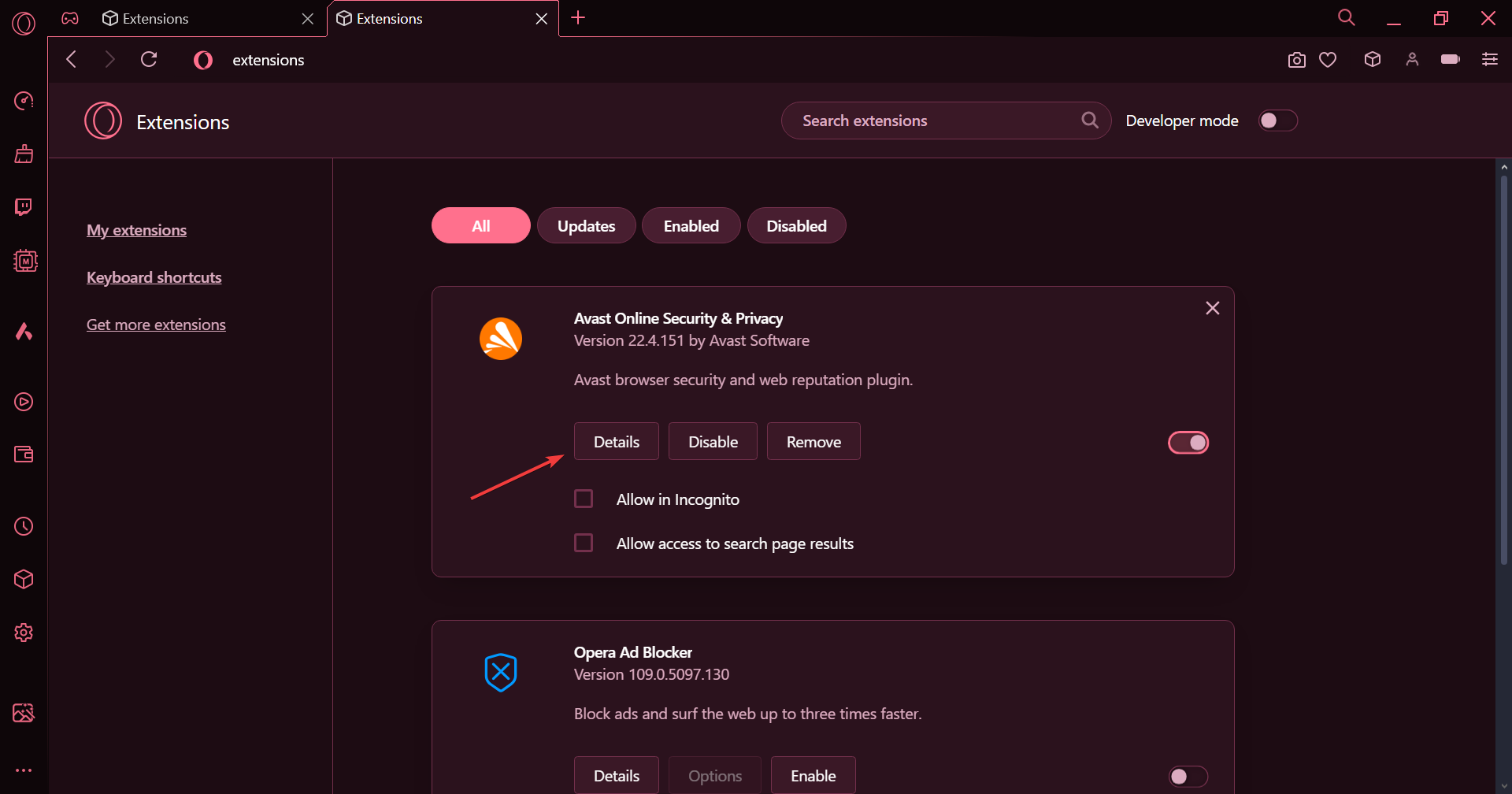The height and width of the screenshot is (794, 1512).
Task: Open the wallet icon in sidebar
Action: (x=24, y=455)
